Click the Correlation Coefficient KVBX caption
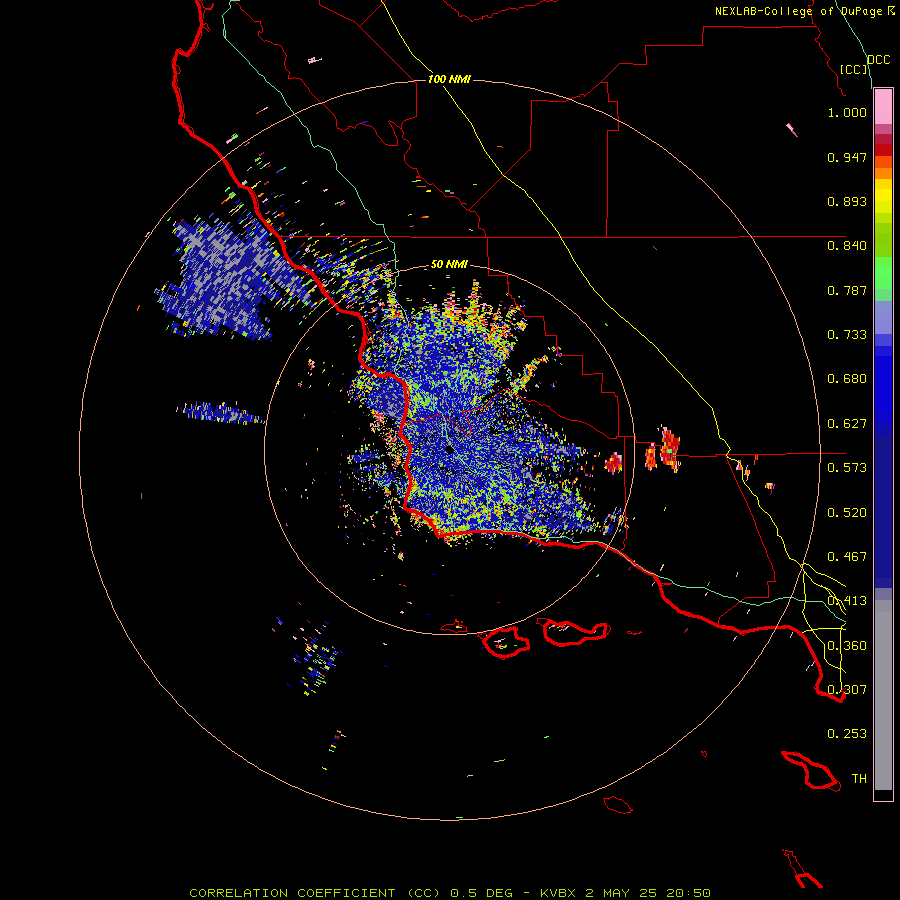Screen dimensions: 900x900 tap(450, 893)
